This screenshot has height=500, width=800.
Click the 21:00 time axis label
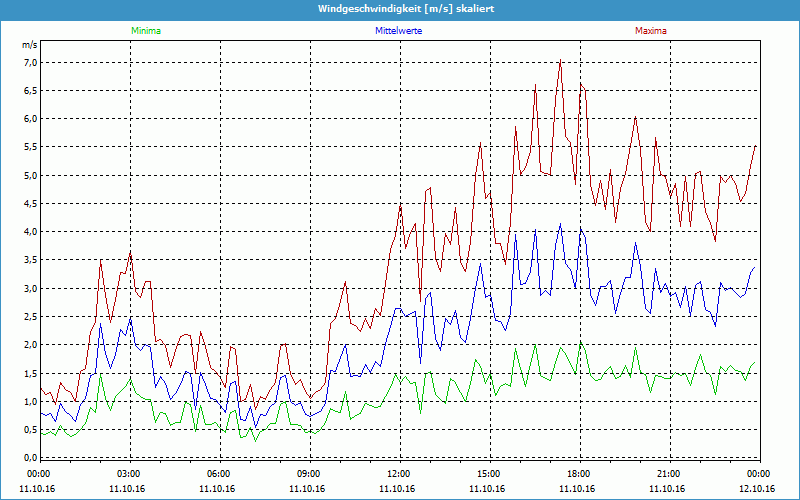[x=667, y=474]
